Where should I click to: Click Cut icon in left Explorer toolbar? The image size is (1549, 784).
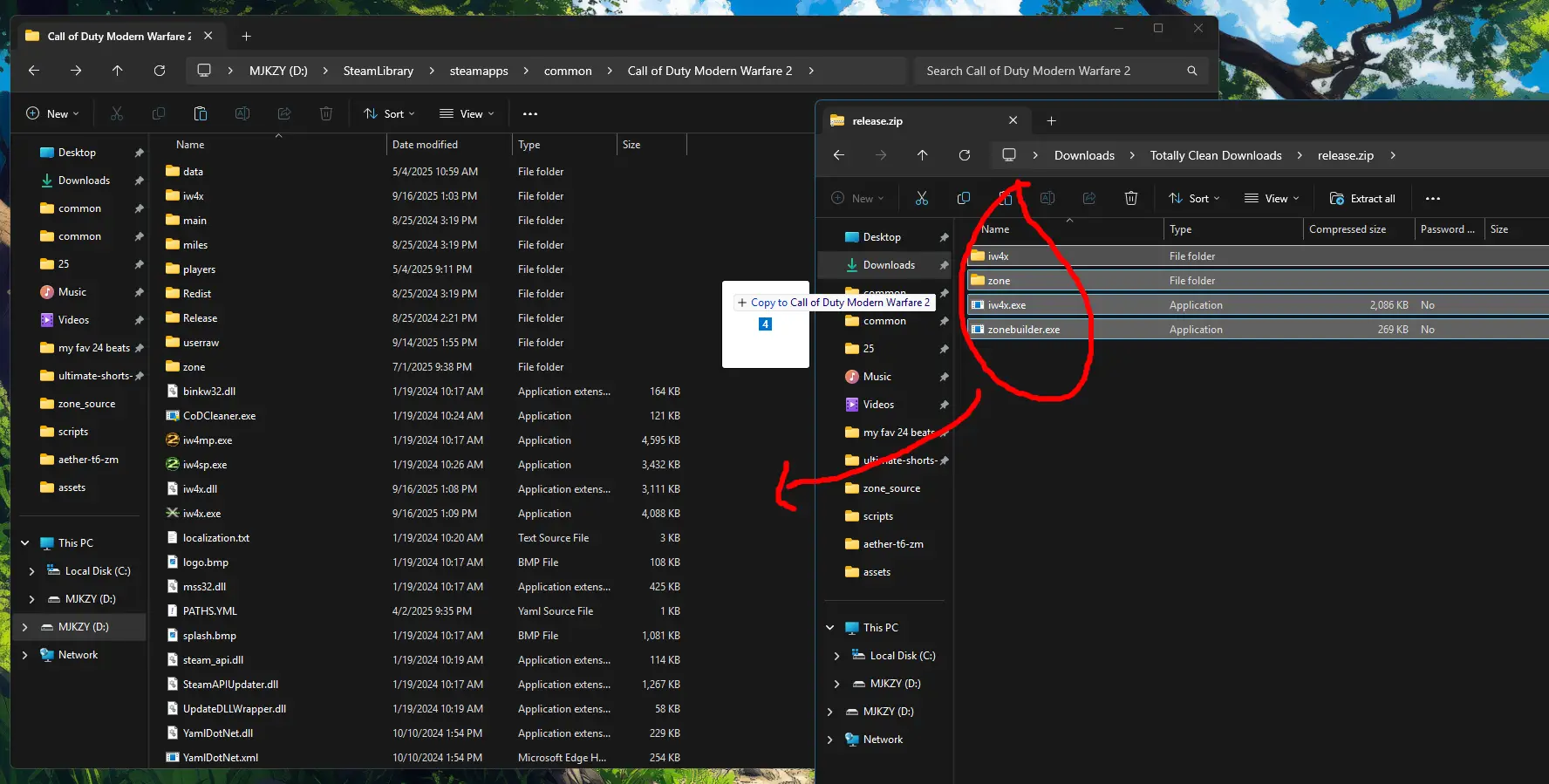coord(117,113)
